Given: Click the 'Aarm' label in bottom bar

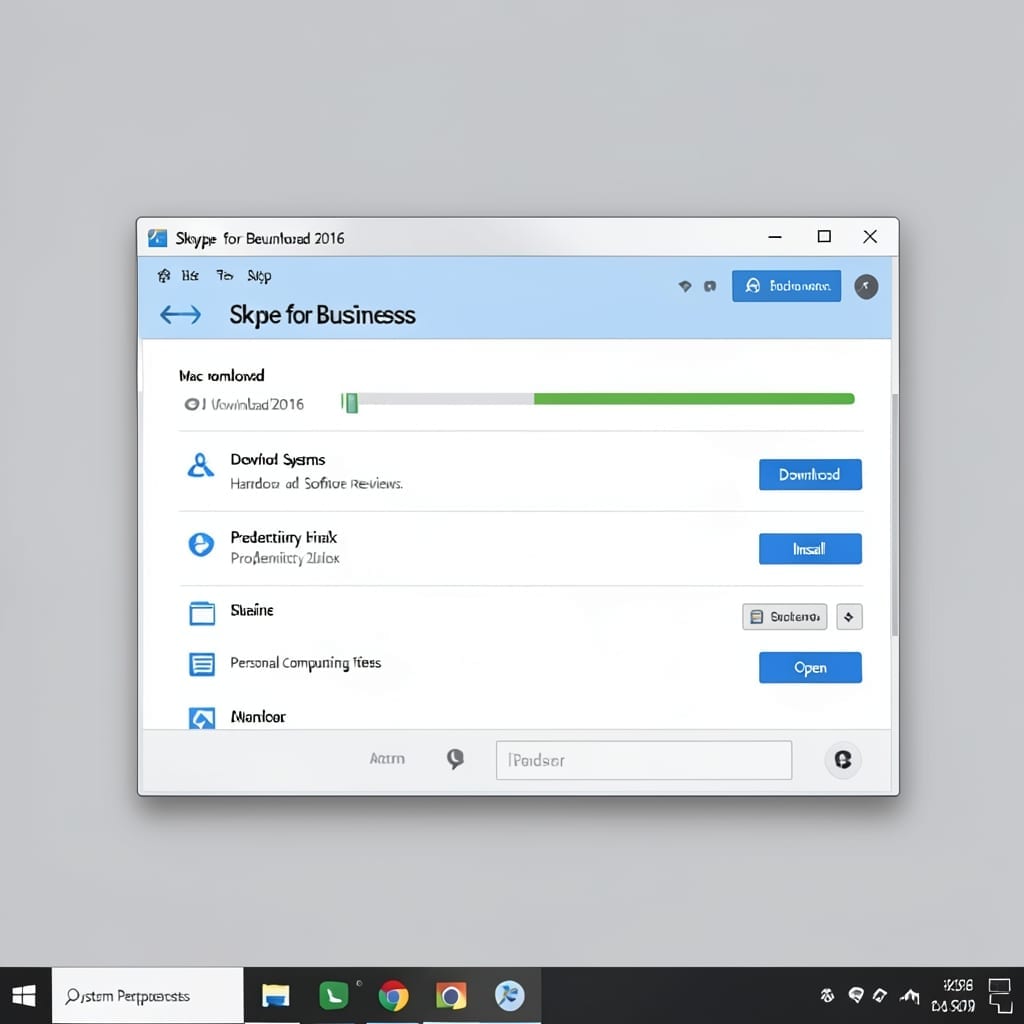Looking at the screenshot, I should coord(387,758).
